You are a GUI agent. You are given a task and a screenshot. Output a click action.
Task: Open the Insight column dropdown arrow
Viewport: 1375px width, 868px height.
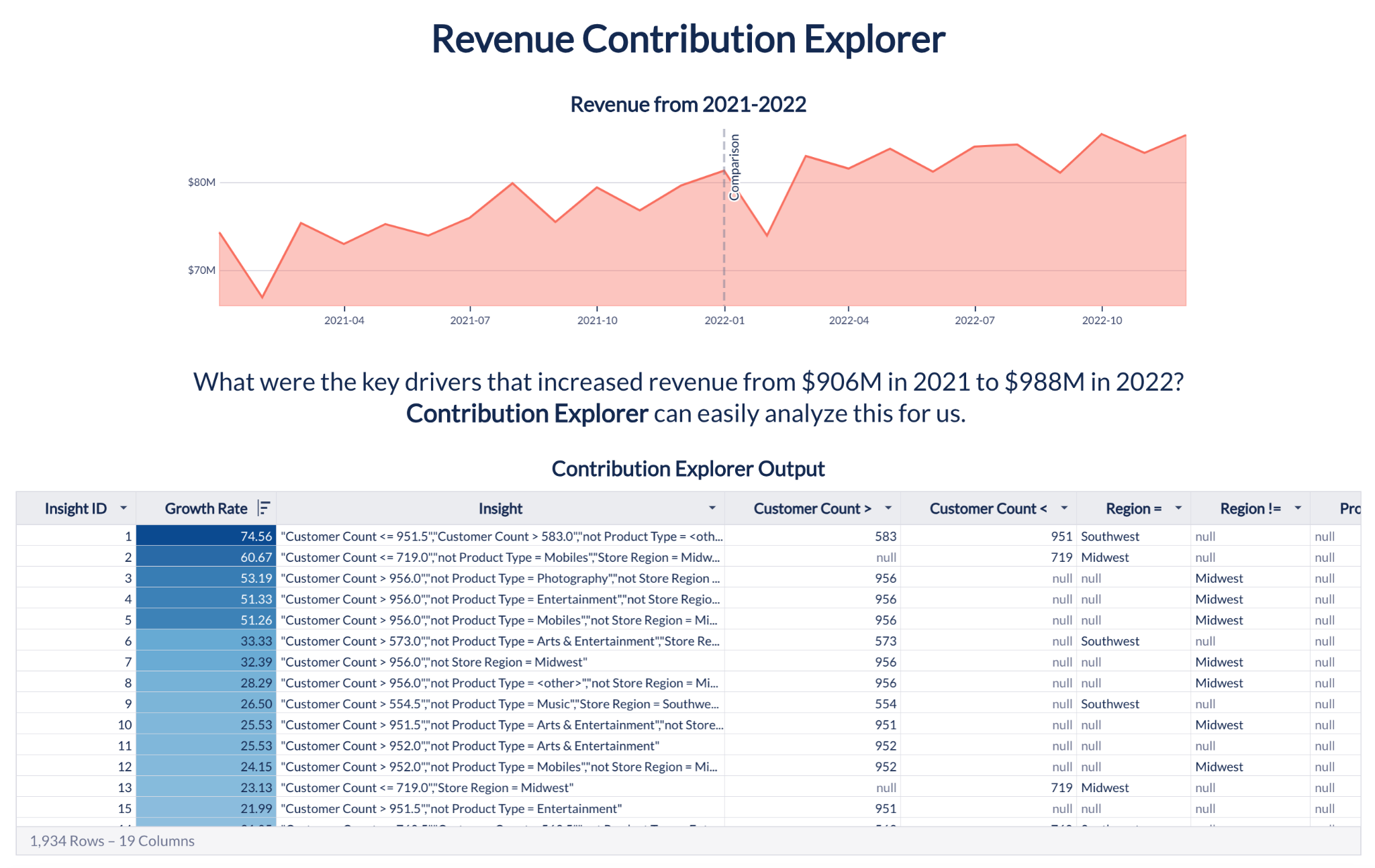[x=712, y=508]
